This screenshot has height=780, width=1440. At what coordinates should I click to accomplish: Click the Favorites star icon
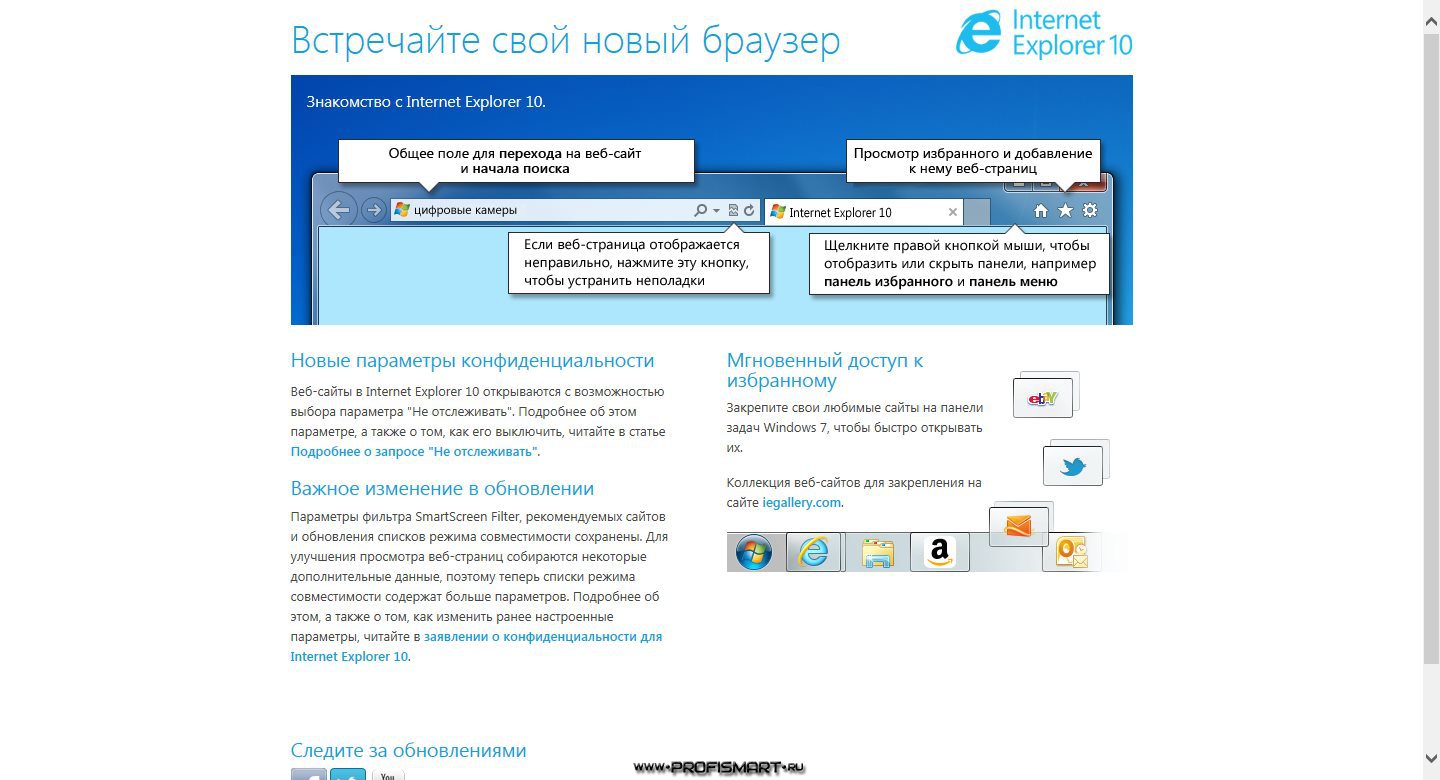click(1066, 210)
